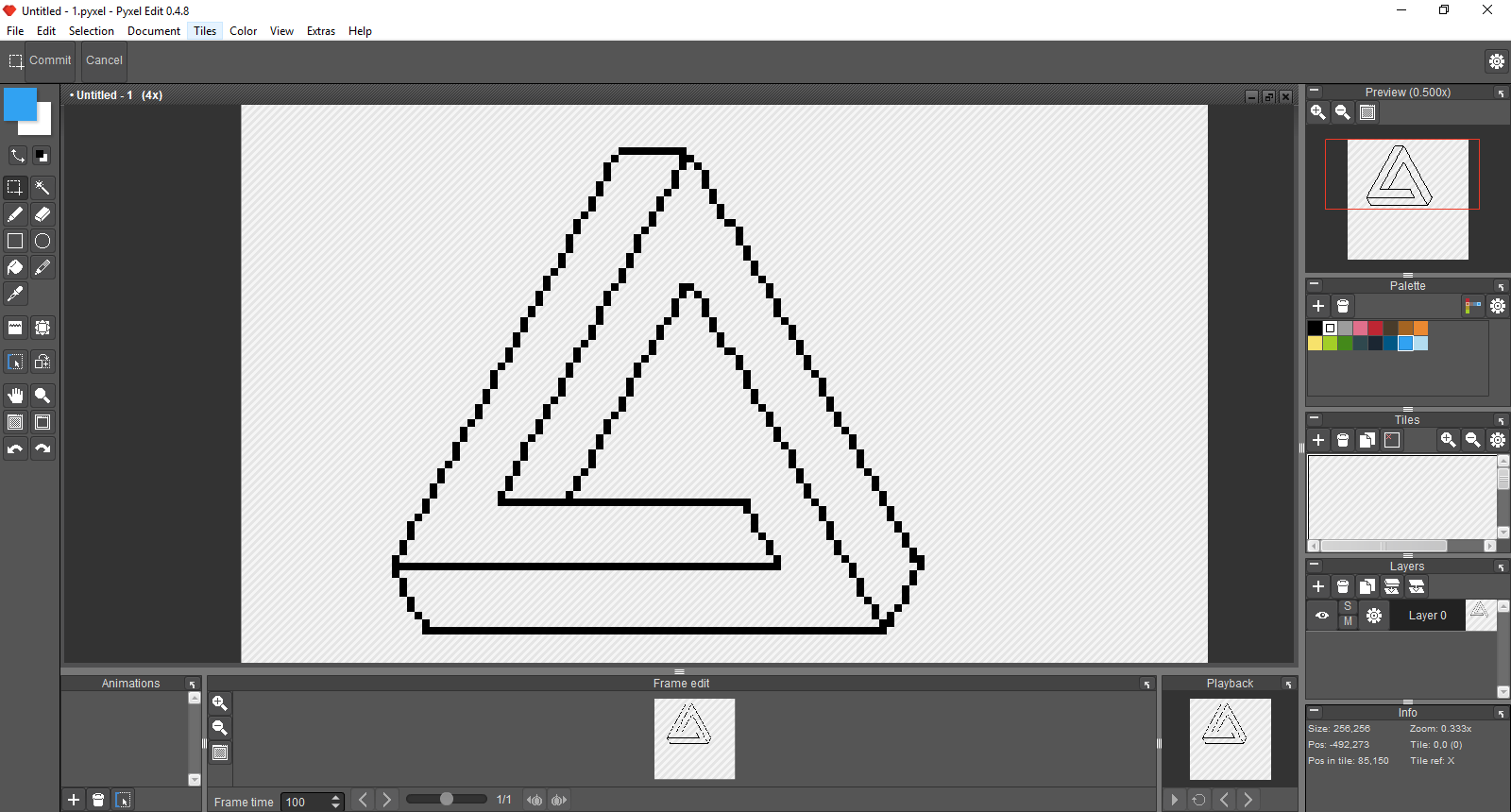Open the Color menu

244,31
